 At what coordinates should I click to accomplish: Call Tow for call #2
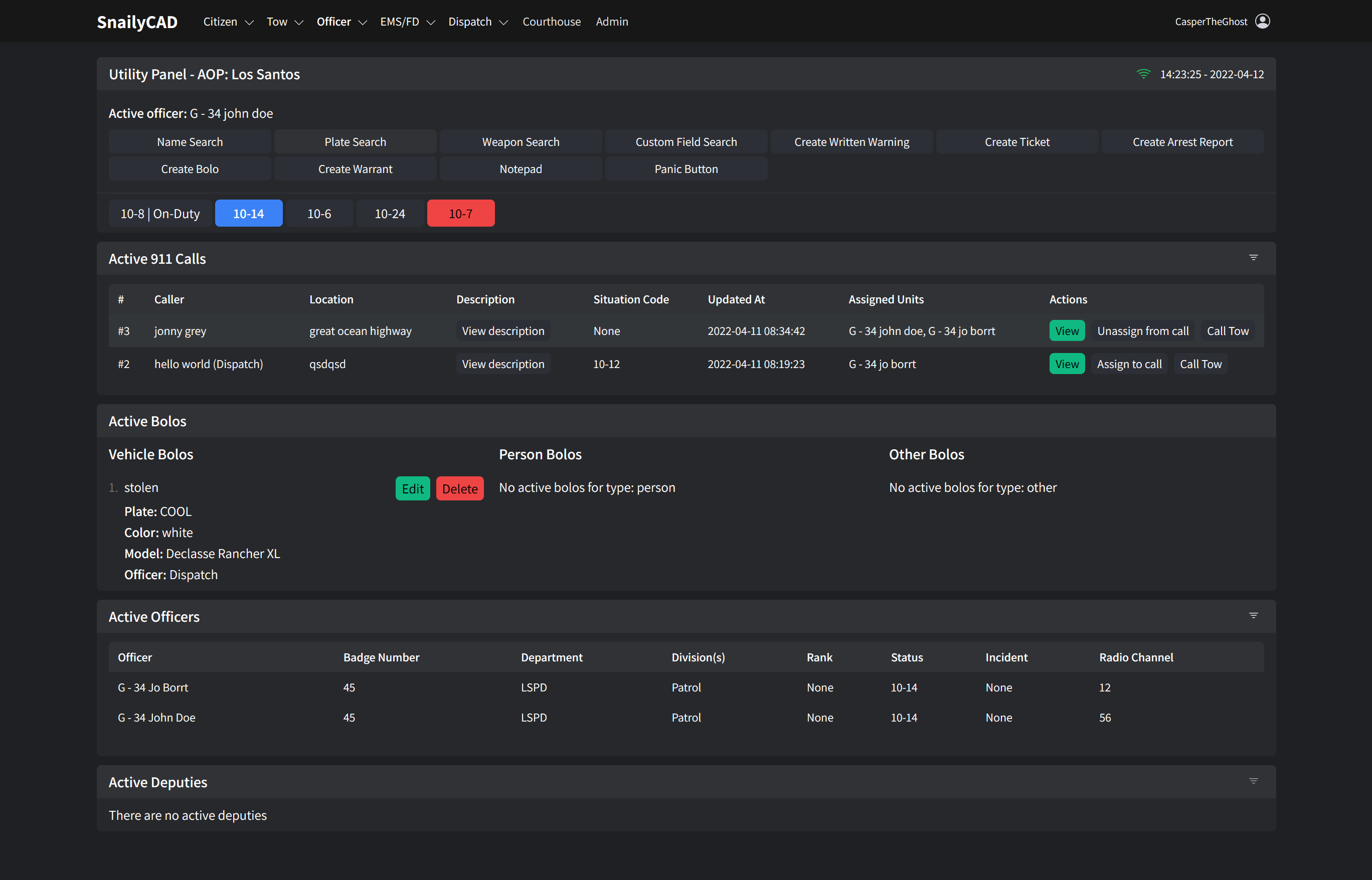[1200, 364]
